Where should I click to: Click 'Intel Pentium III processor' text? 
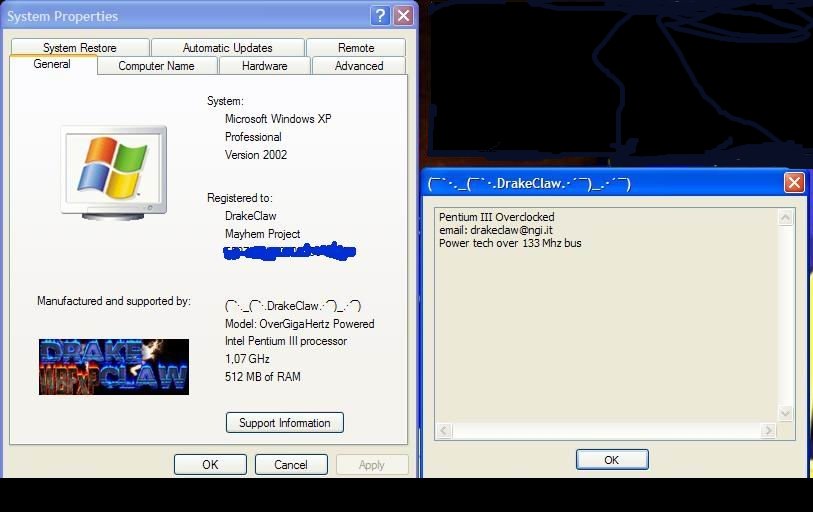click(286, 341)
